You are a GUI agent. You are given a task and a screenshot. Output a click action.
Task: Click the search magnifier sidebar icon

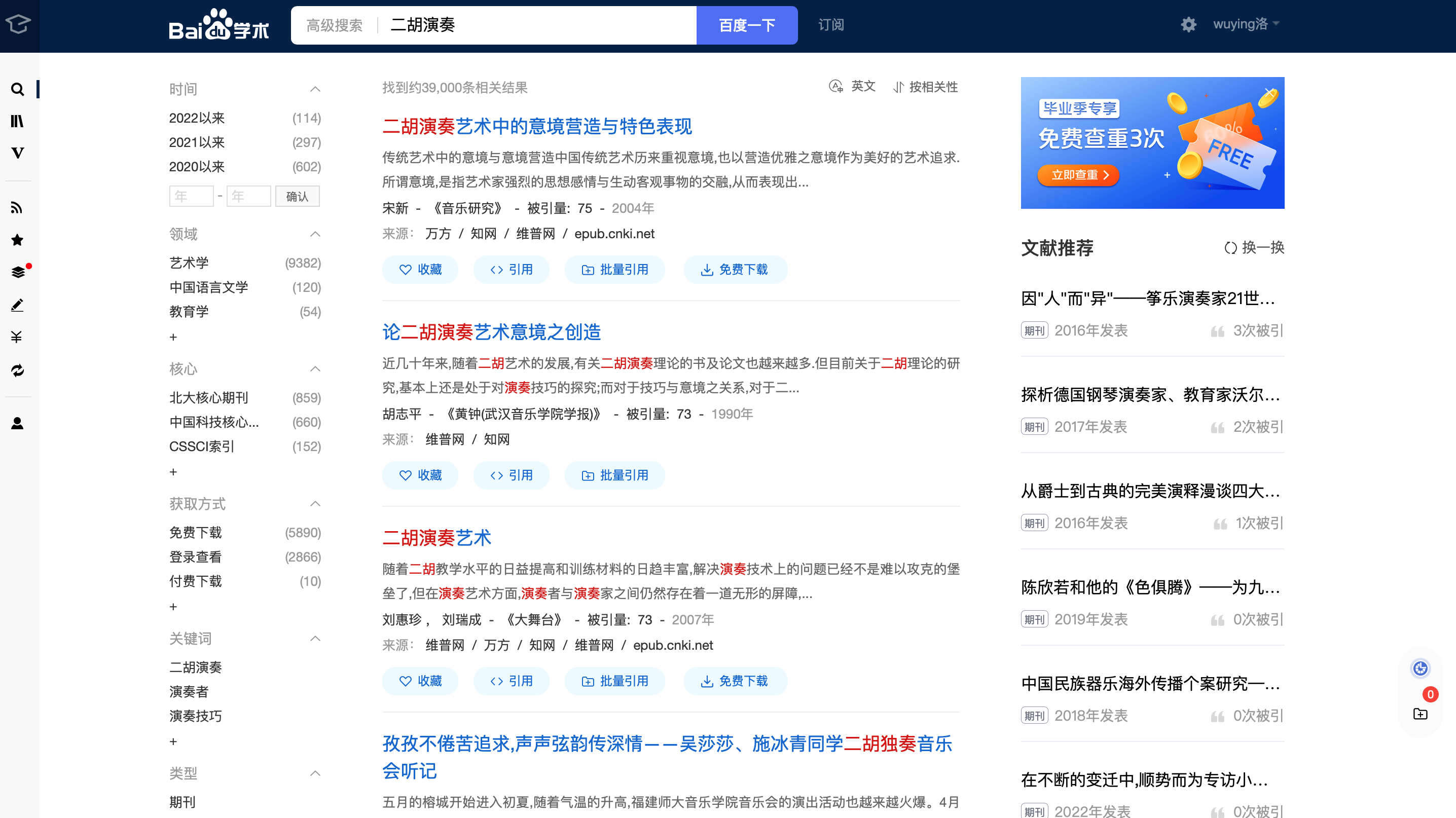(18, 89)
